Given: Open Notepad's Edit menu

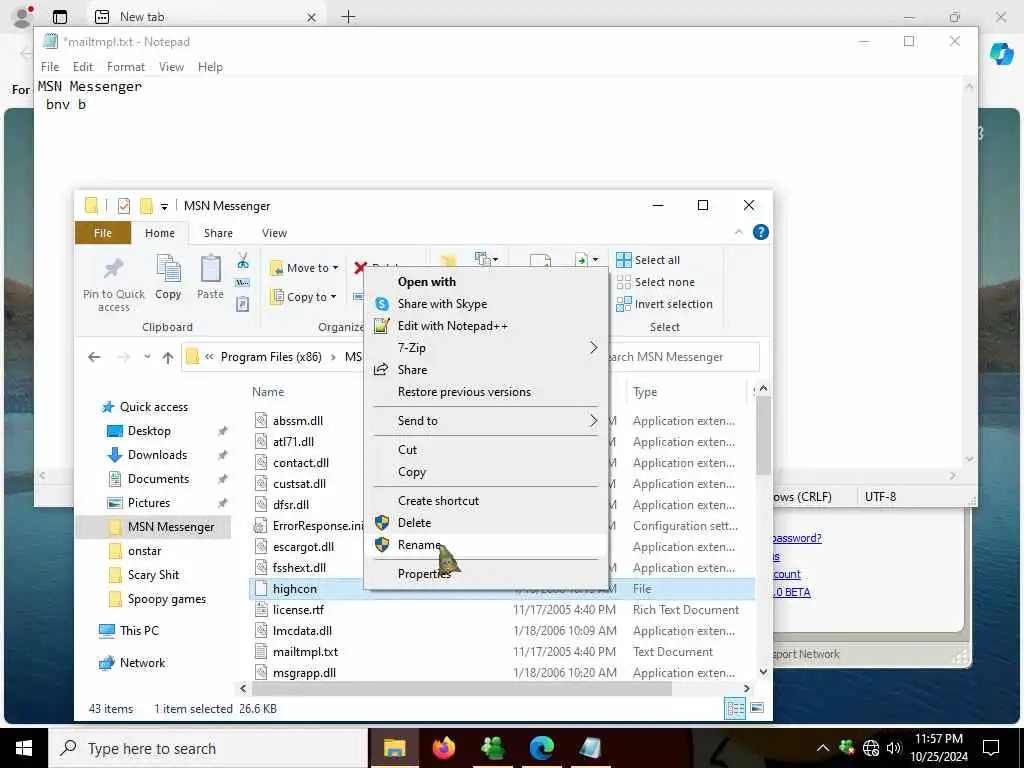Looking at the screenshot, I should coord(82,67).
